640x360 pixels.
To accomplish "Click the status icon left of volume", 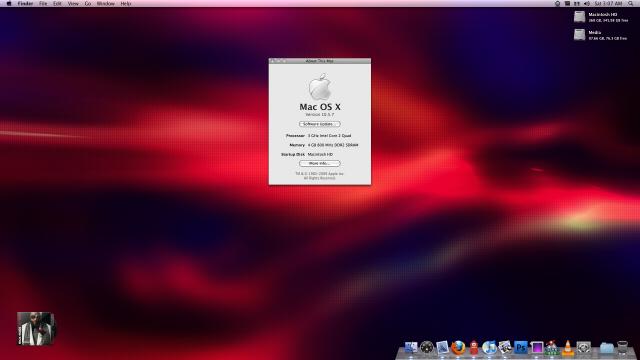I will [x=577, y=3].
